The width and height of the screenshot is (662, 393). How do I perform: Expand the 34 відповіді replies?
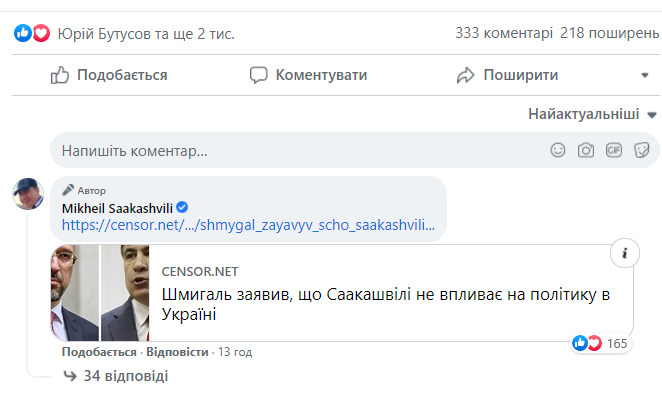point(115,376)
